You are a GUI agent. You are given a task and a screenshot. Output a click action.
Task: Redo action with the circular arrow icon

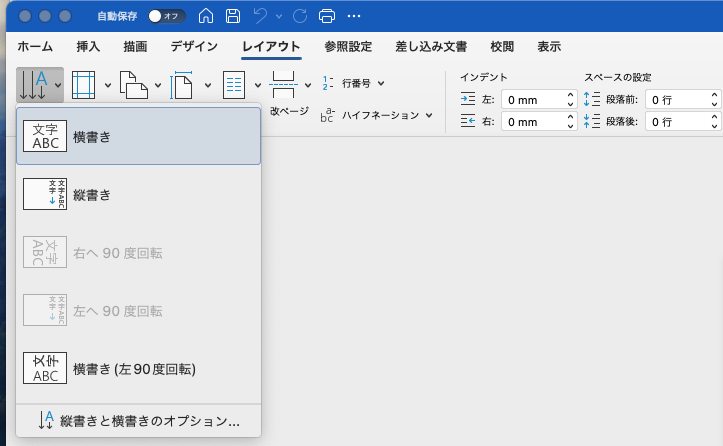coord(300,16)
